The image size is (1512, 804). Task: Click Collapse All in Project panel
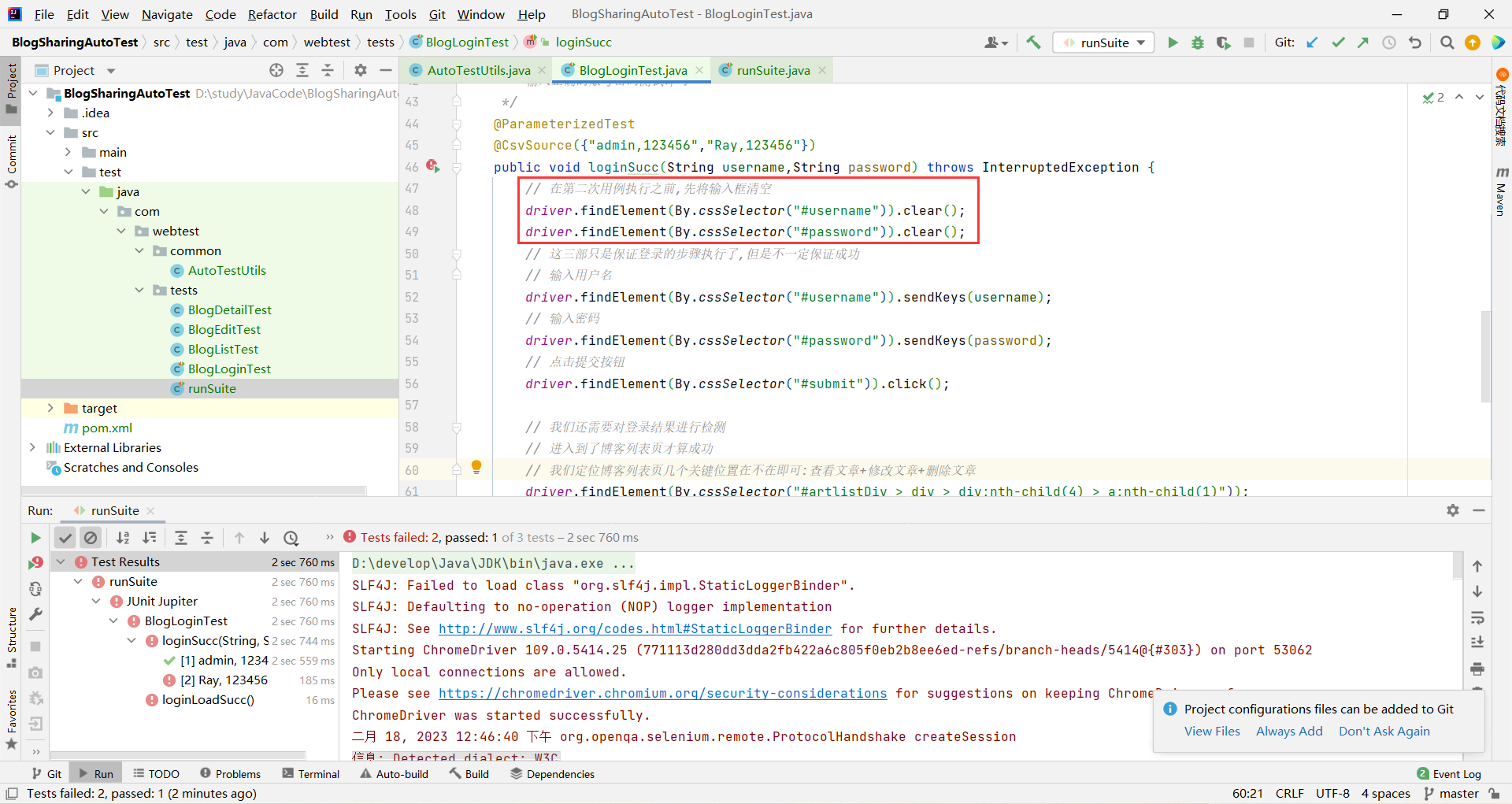click(328, 70)
